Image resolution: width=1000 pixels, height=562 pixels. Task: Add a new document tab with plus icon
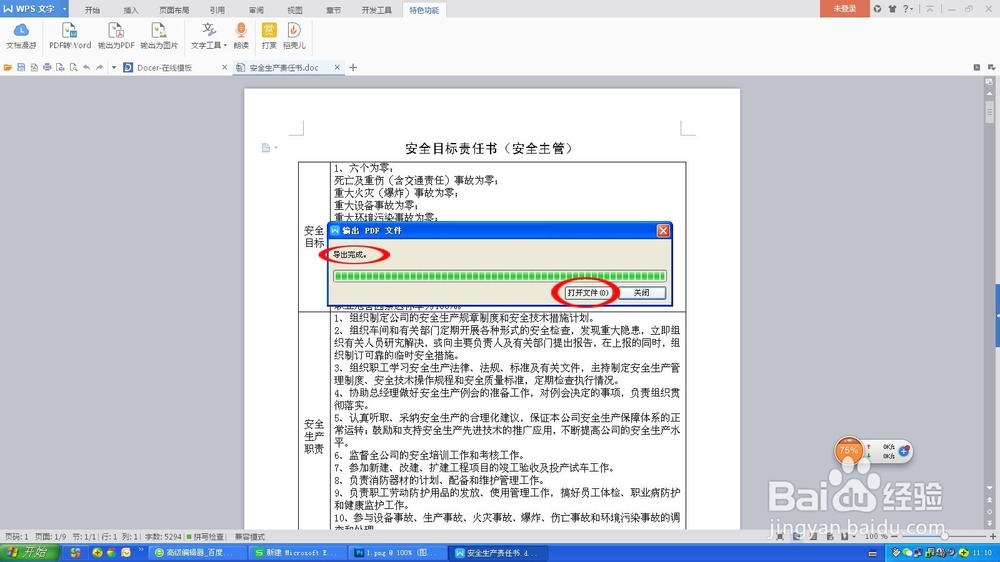pos(353,68)
